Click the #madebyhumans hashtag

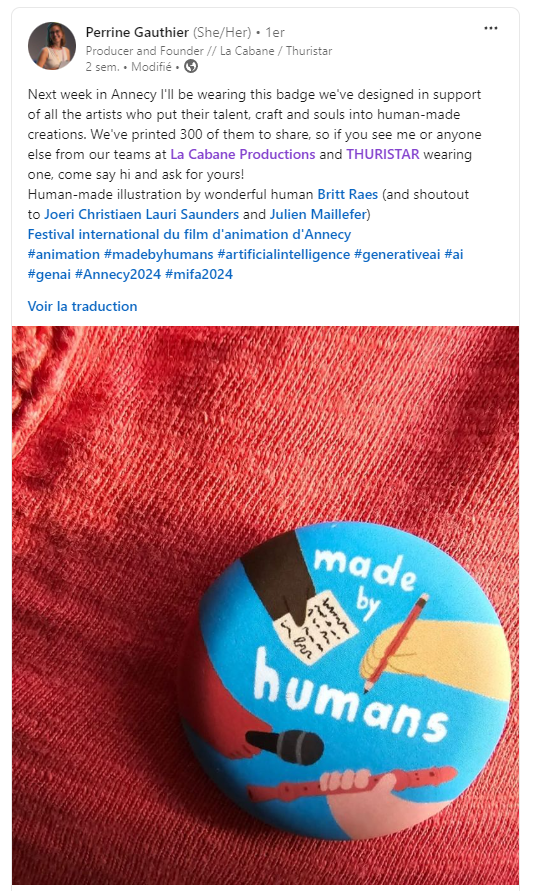point(158,254)
